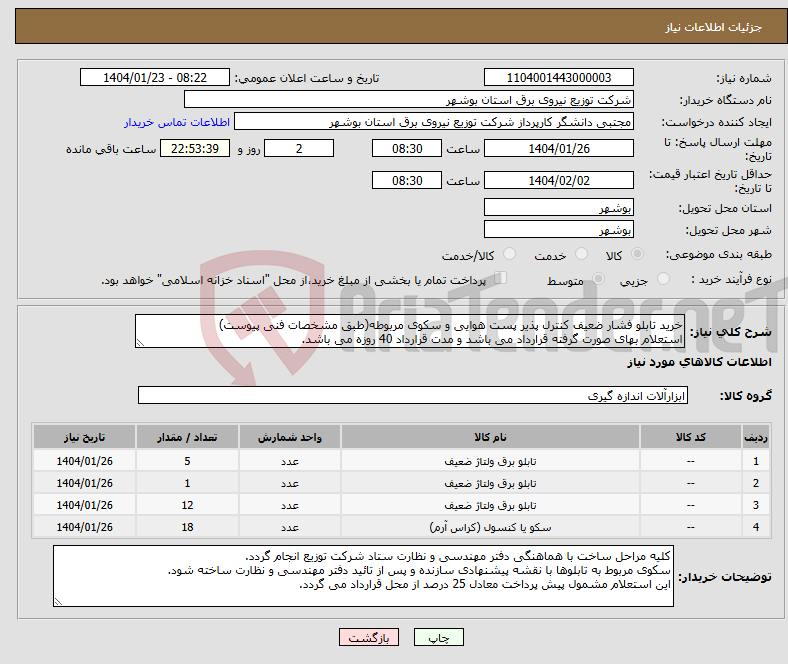Click the quantity 5 in row 1
Image resolution: width=788 pixels, height=664 pixels.
187,461
